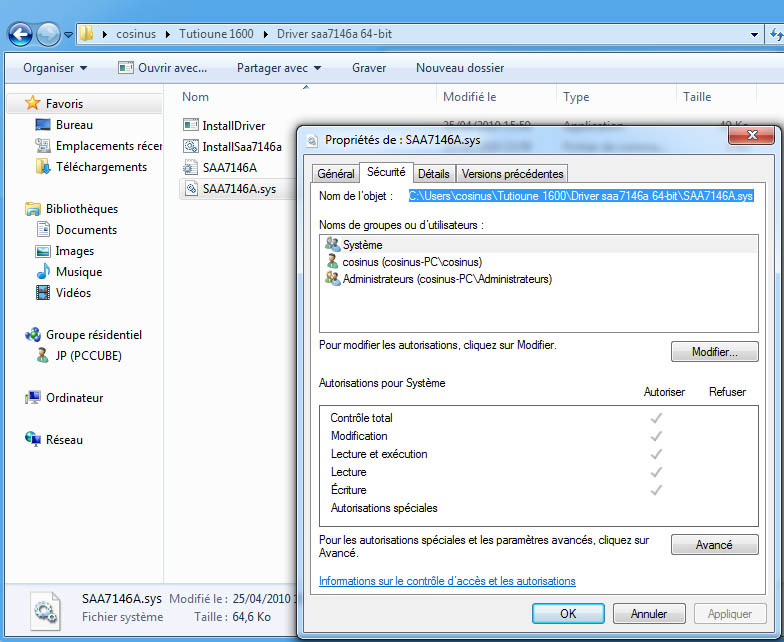The width and height of the screenshot is (784, 642).
Task: Click the Avancé button
Action: 714,545
